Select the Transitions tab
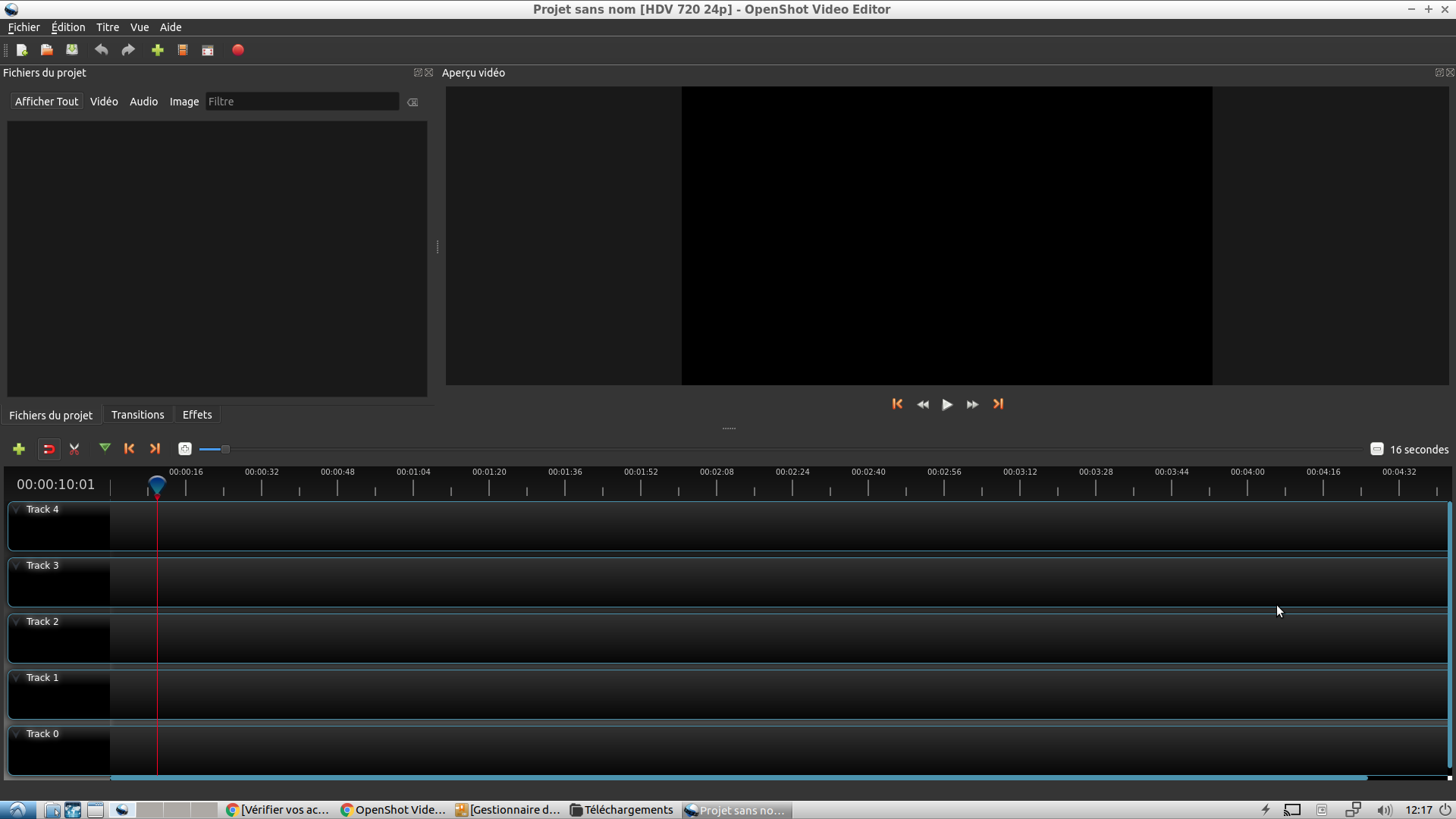1456x819 pixels. click(x=137, y=414)
